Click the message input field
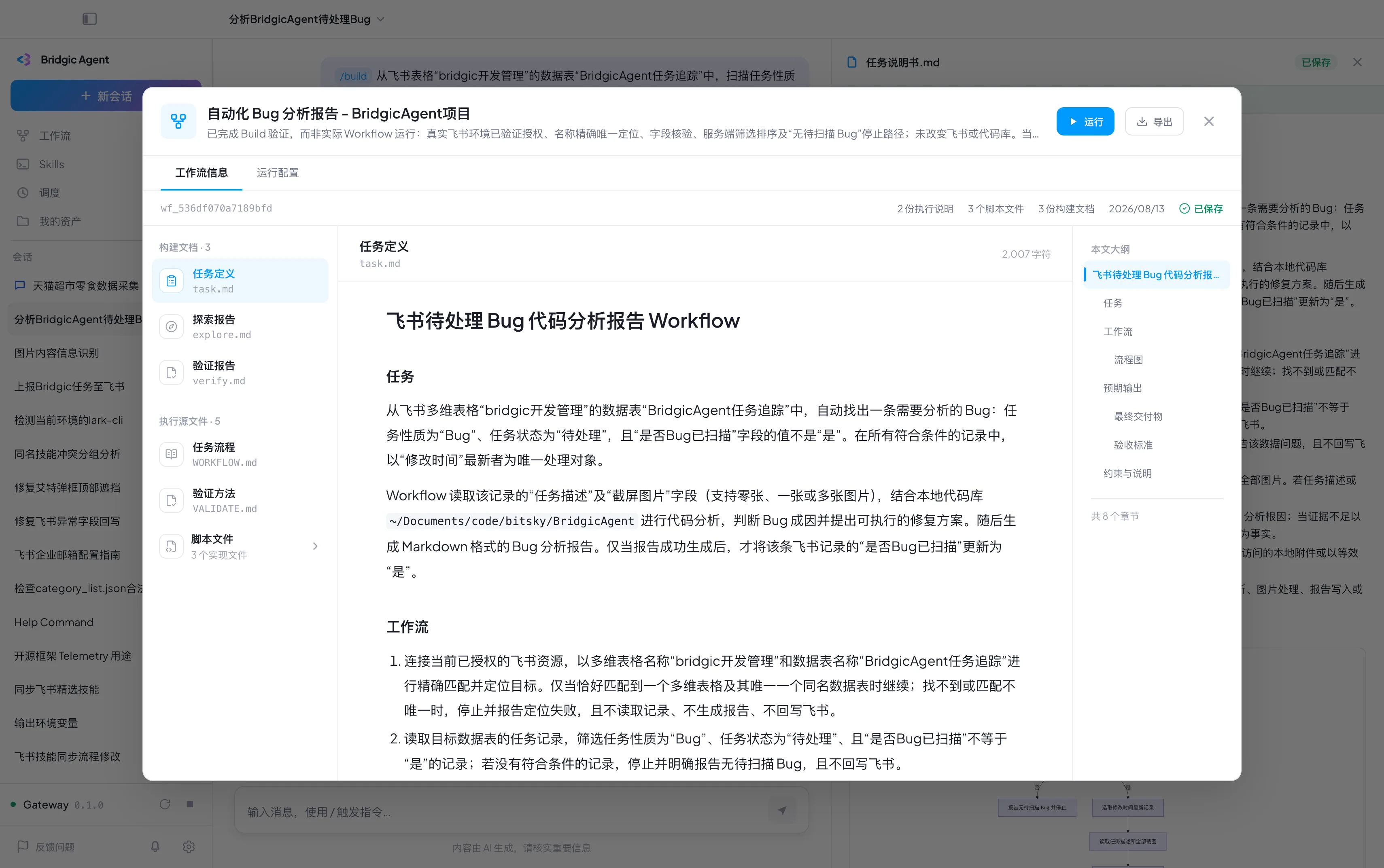The width and height of the screenshot is (1384, 868). 500,811
